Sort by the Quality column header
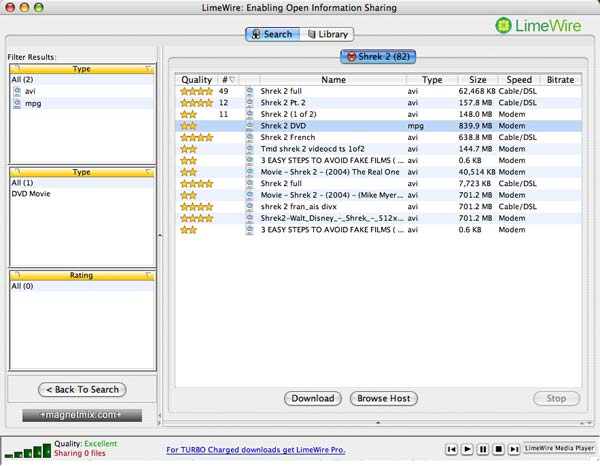Viewport: 600px width, 466px height. (196, 80)
